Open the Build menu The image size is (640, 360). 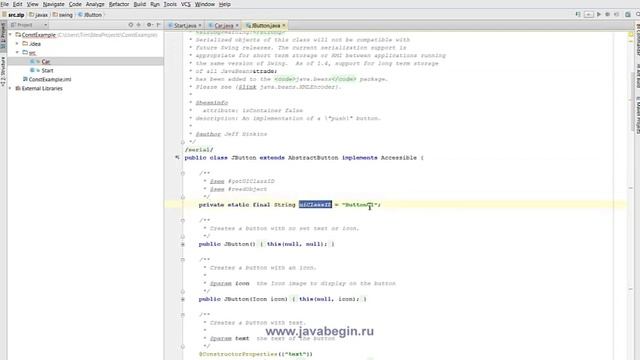pos(140,4)
